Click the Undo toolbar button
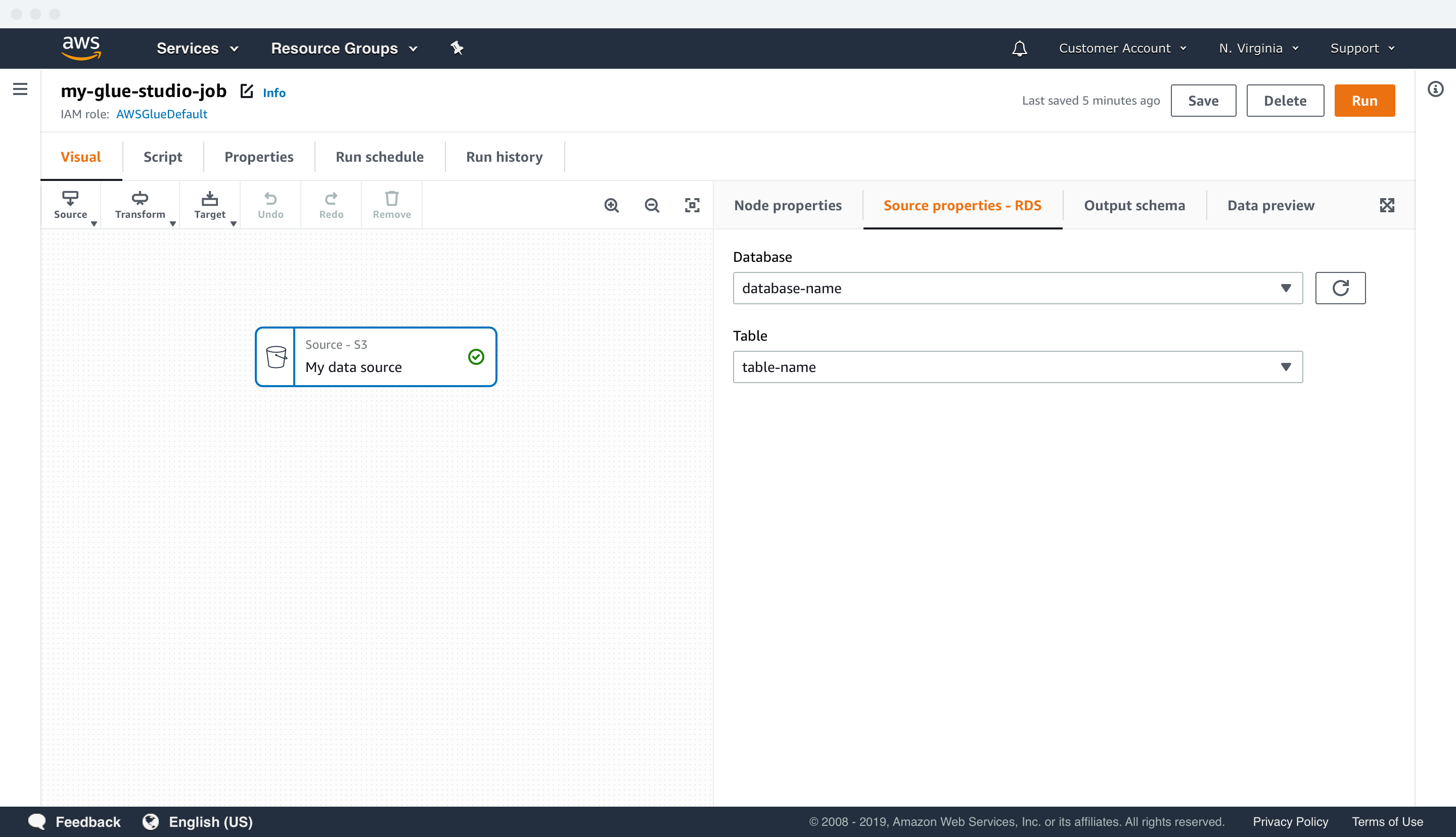This screenshot has height=837, width=1456. tap(271, 205)
